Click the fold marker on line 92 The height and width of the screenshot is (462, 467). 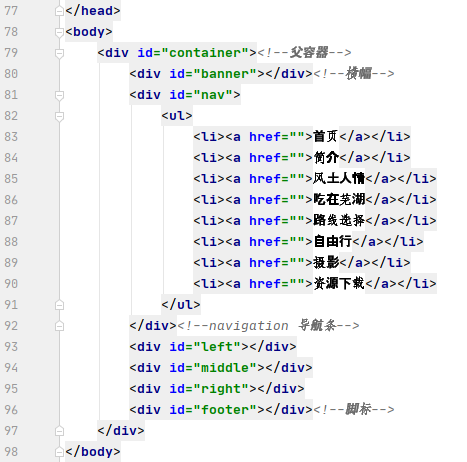[59, 326]
